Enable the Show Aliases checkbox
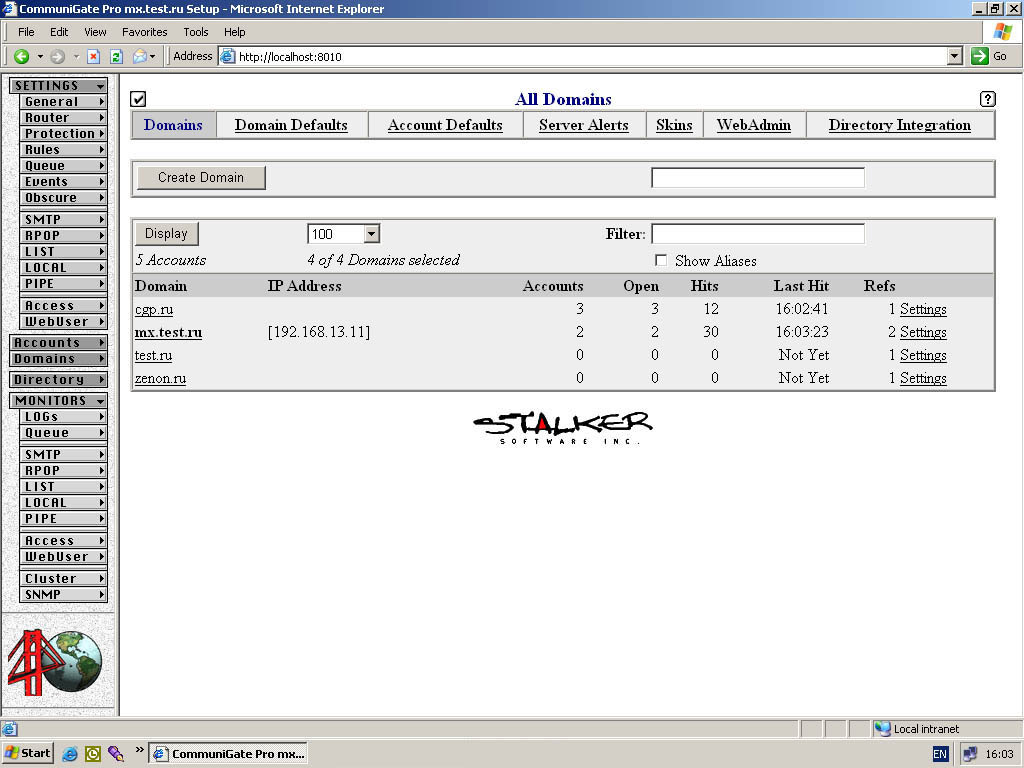The width and height of the screenshot is (1024, 768). click(660, 260)
